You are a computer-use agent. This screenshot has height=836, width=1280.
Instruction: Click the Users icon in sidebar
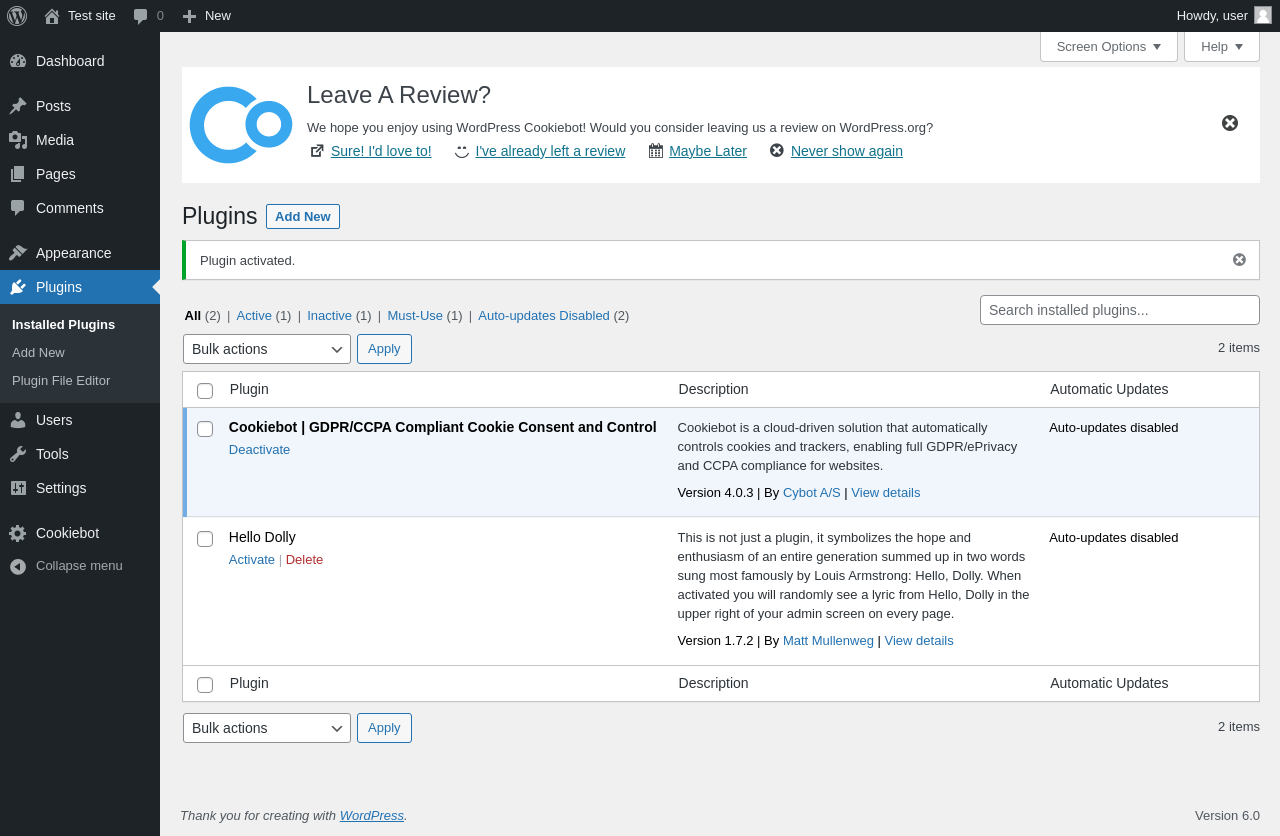18,420
